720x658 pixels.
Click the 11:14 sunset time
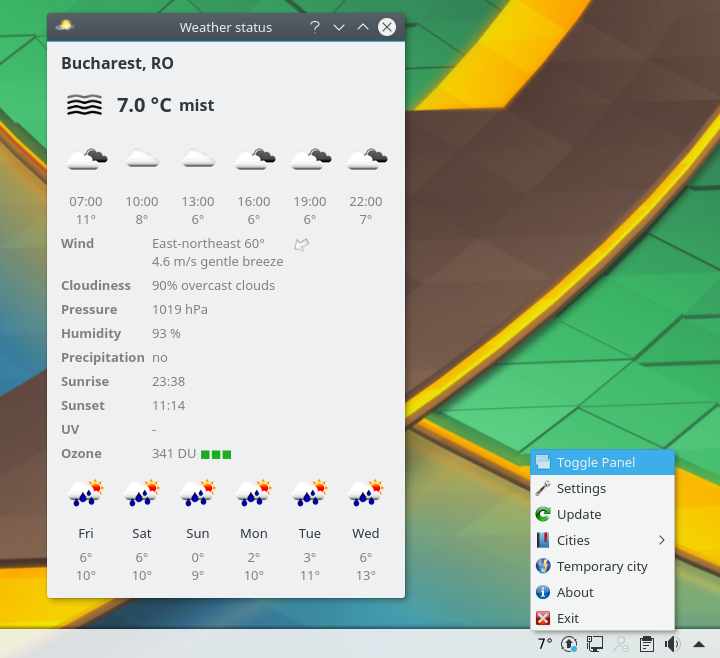pyautogui.click(x=169, y=405)
